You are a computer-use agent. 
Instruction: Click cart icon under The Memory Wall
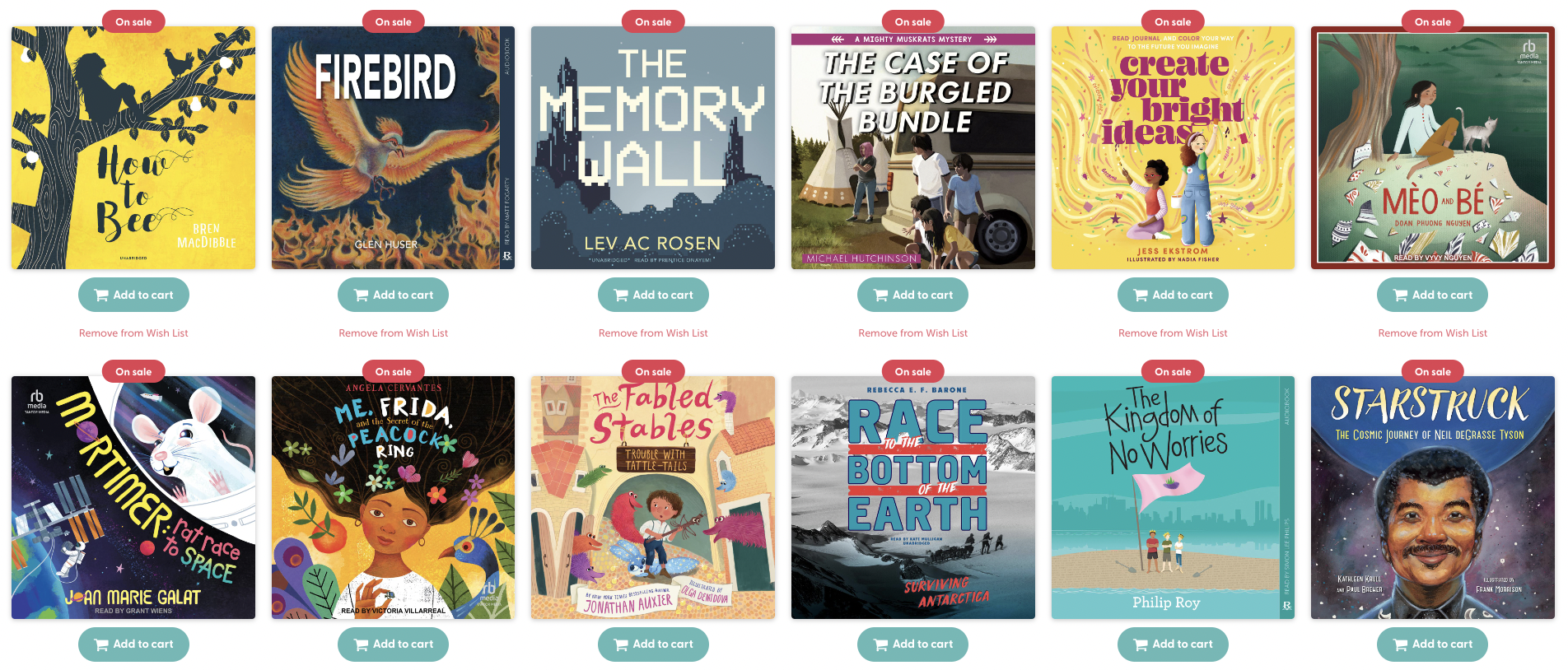pos(621,295)
